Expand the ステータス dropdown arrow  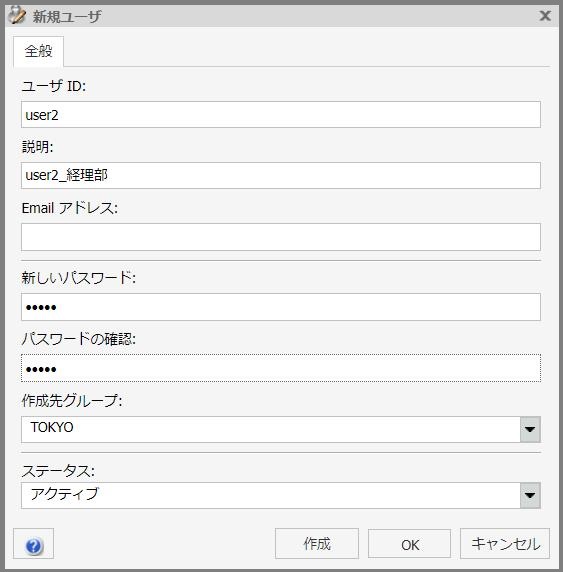pos(530,495)
